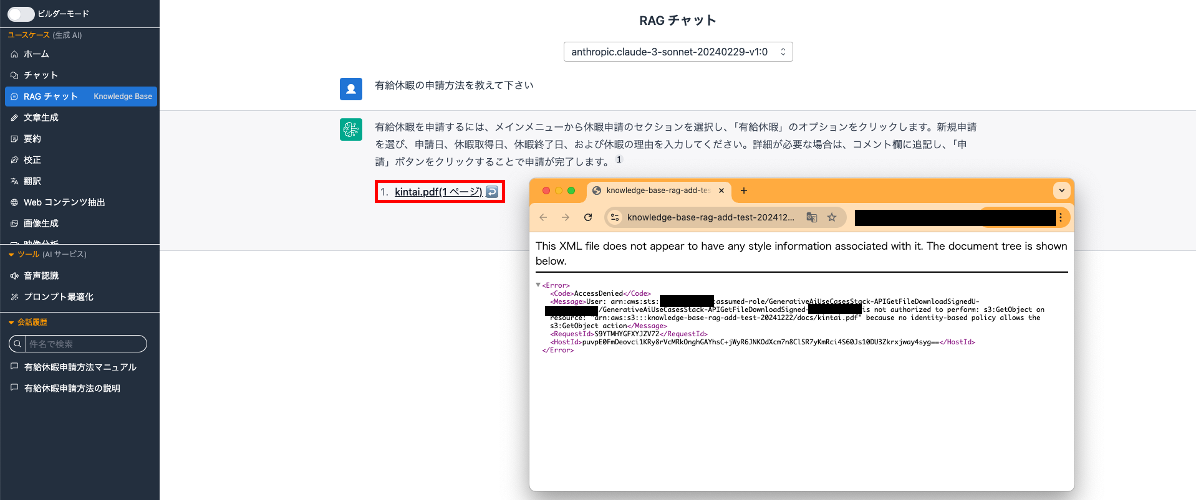Open the 画像生成 use case

point(79,223)
